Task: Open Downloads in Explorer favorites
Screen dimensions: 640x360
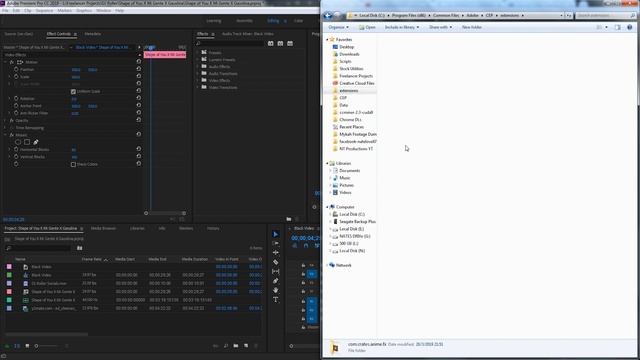Action: tap(349, 54)
